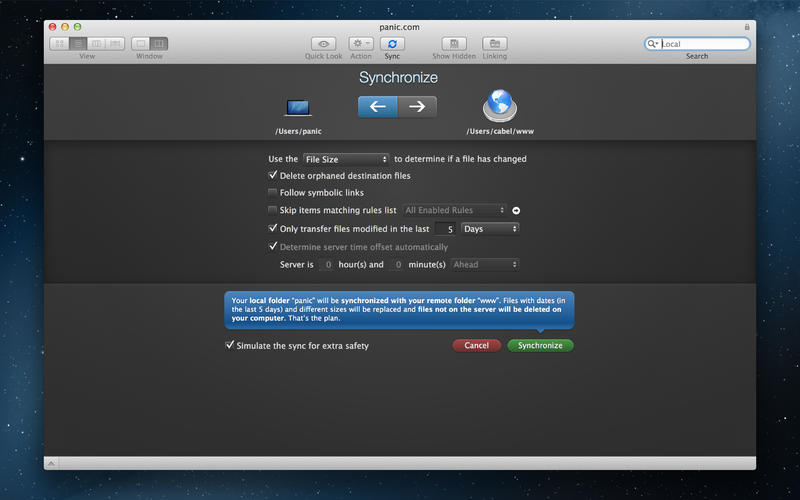Image resolution: width=800 pixels, height=500 pixels.
Task: Open All Enabled Rules dropdown
Action: point(455,210)
